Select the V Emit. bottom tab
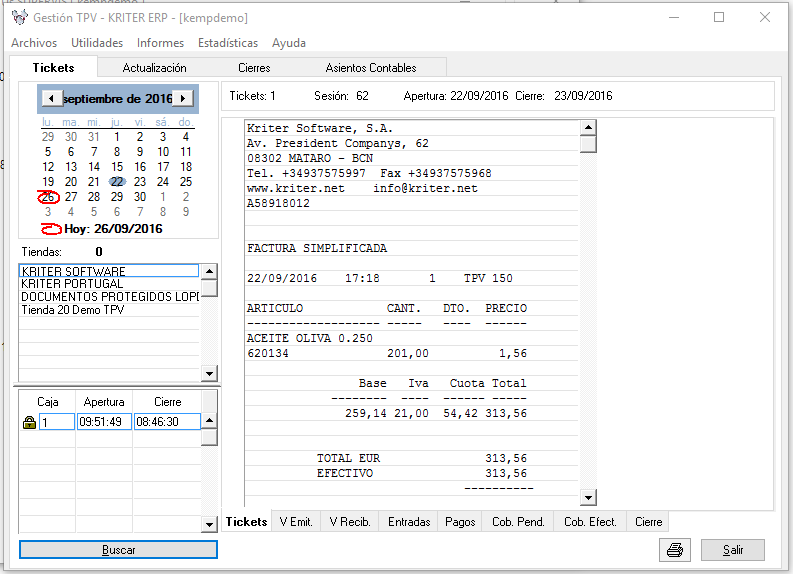The height and width of the screenshot is (574, 793). click(296, 522)
